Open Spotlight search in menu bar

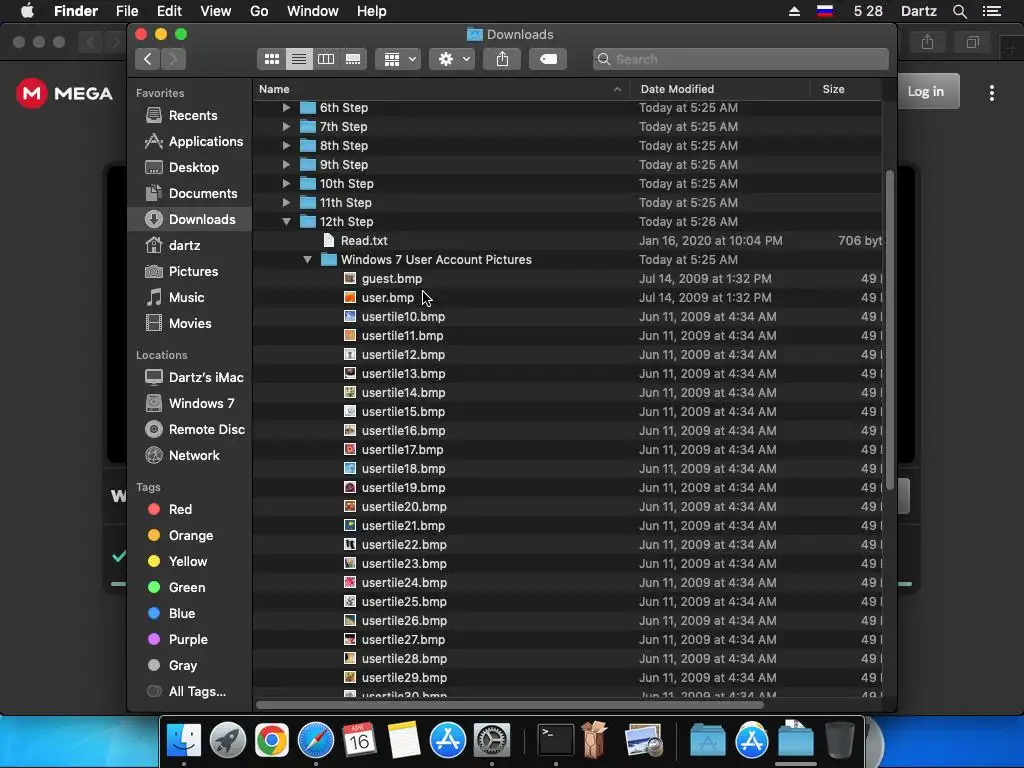[959, 11]
